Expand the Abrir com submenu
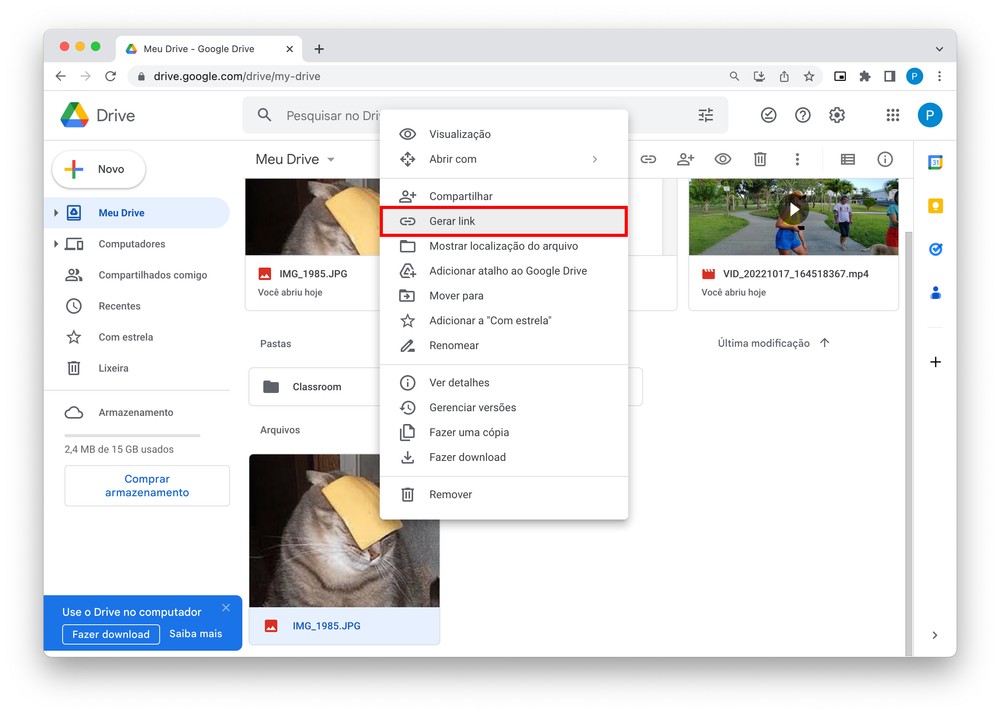 [594, 159]
